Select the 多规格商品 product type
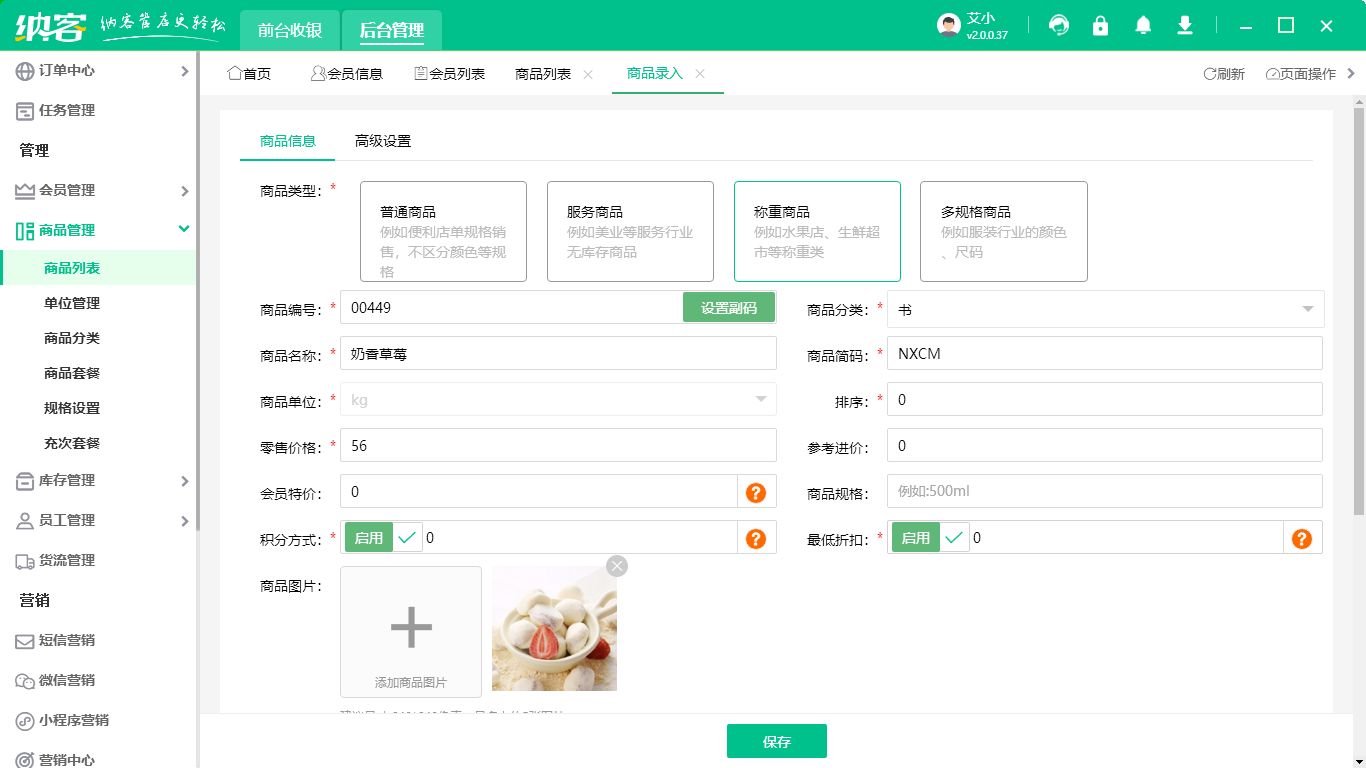 coord(1003,231)
